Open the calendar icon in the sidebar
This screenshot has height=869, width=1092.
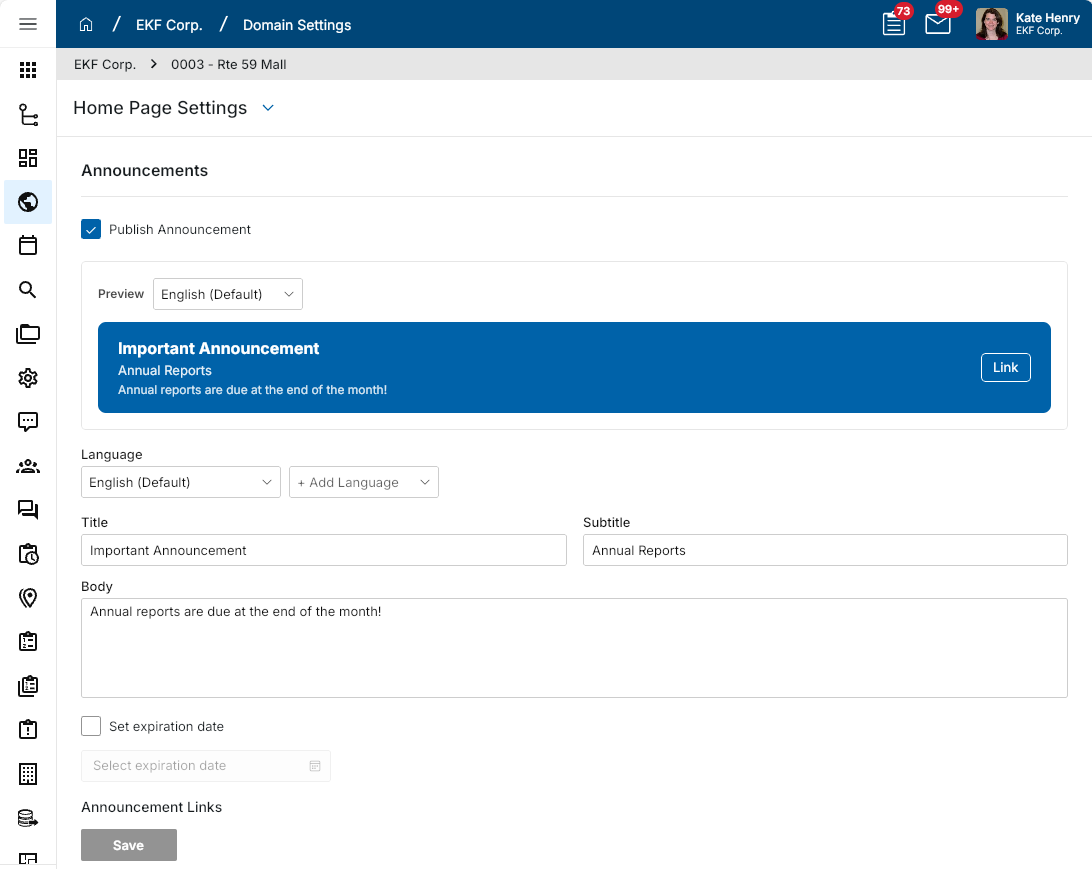[28, 245]
